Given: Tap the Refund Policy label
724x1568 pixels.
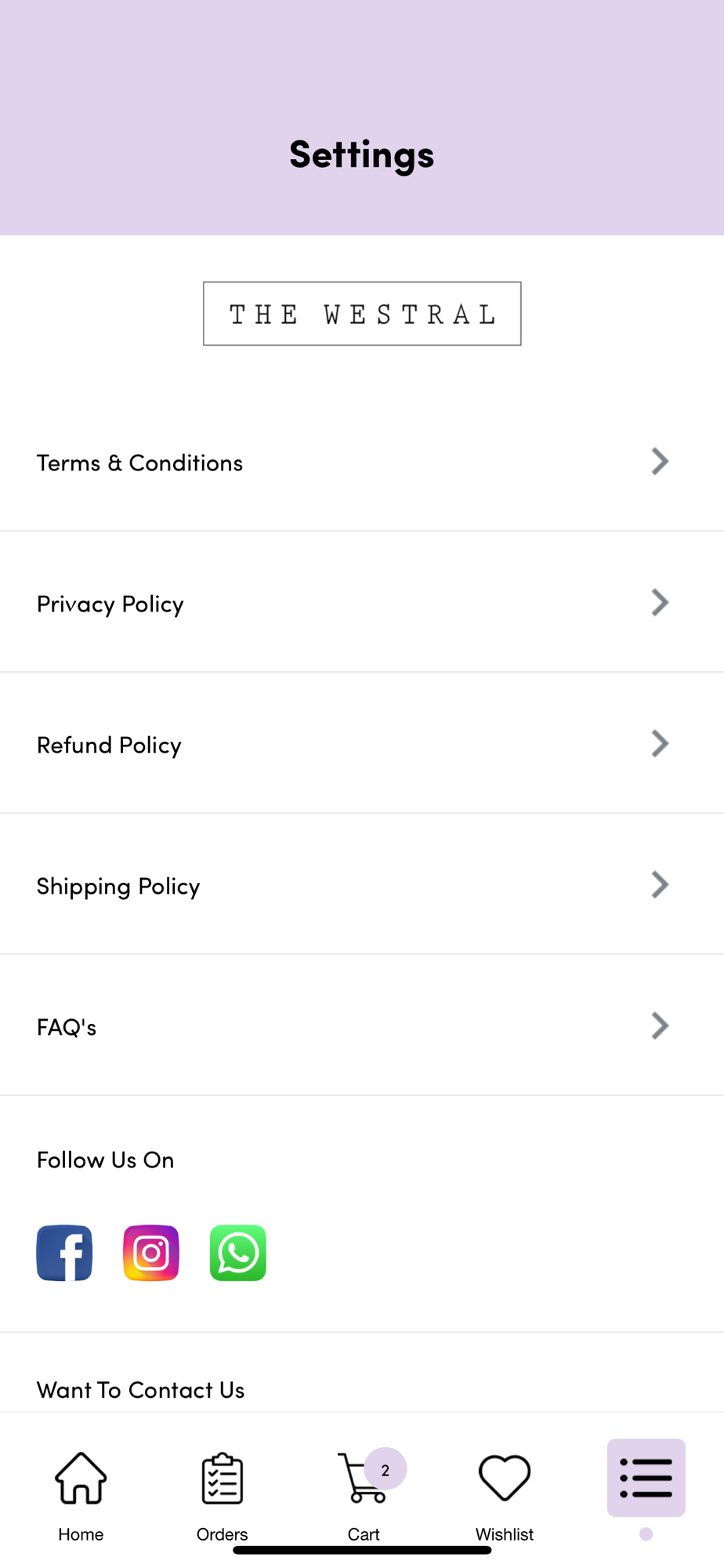Looking at the screenshot, I should 109,745.
